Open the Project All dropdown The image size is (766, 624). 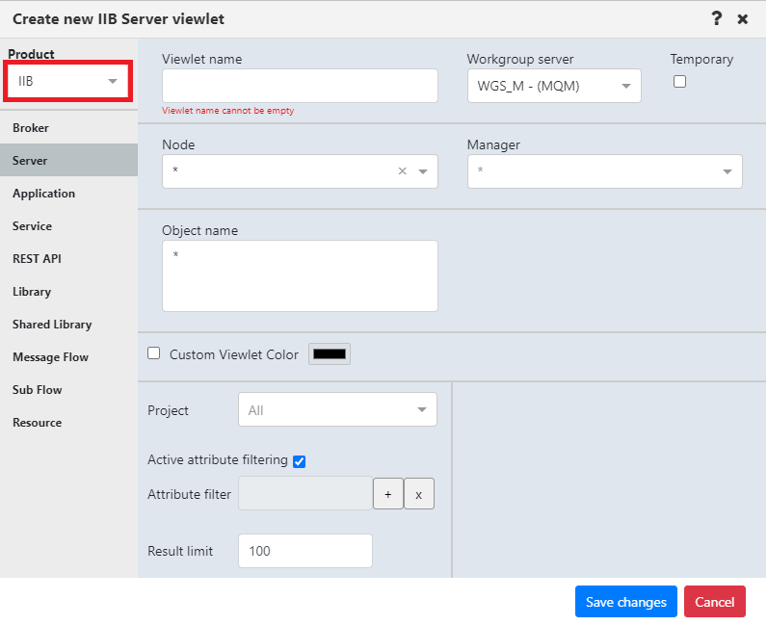point(338,409)
